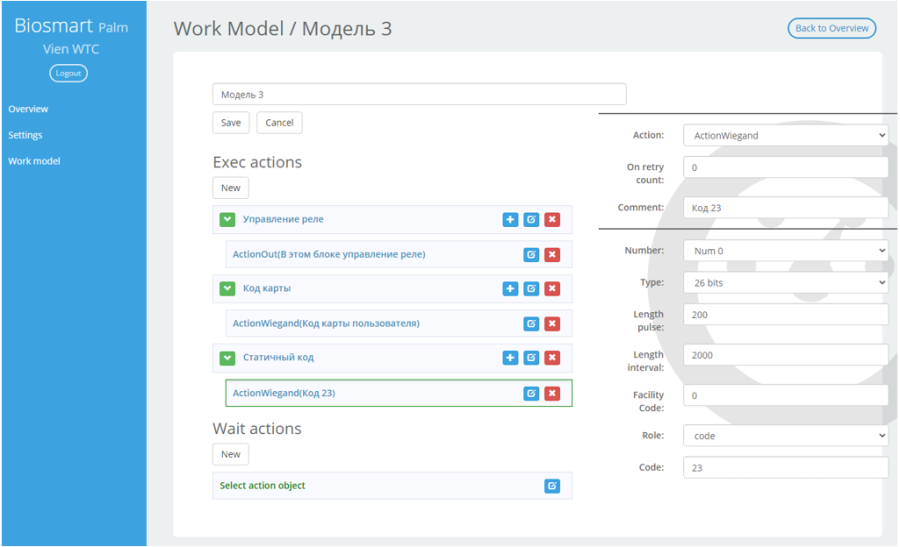This screenshot has width=900, height=547.
Task: Open the Action dropdown showing ActionWiegand
Action: coord(785,135)
